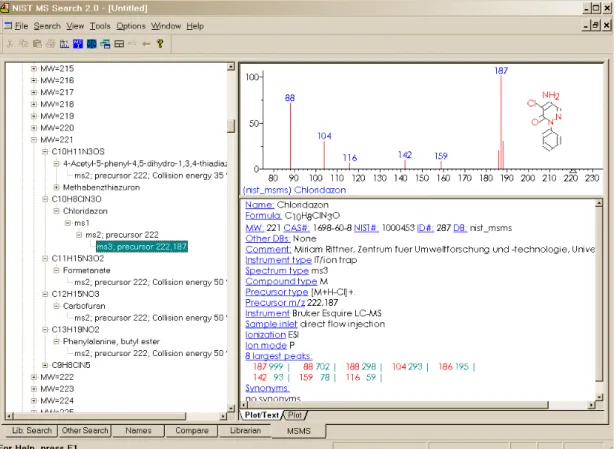Click the Formula: field link

click(x=263, y=216)
